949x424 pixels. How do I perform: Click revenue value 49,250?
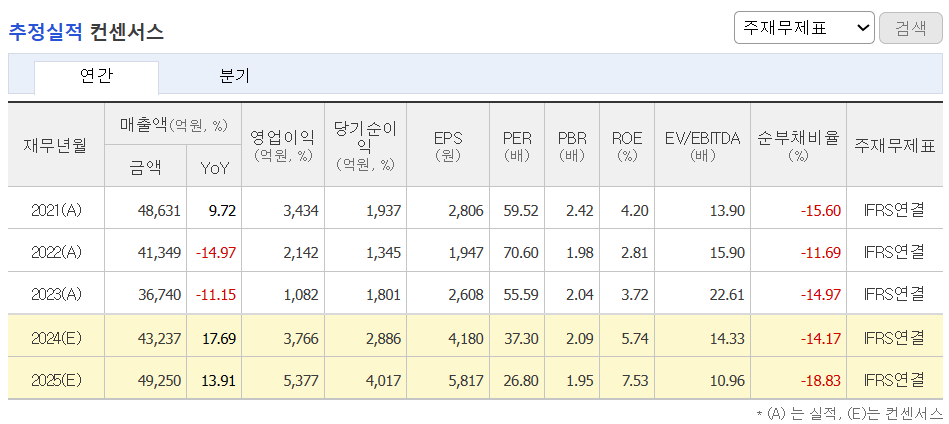160,380
